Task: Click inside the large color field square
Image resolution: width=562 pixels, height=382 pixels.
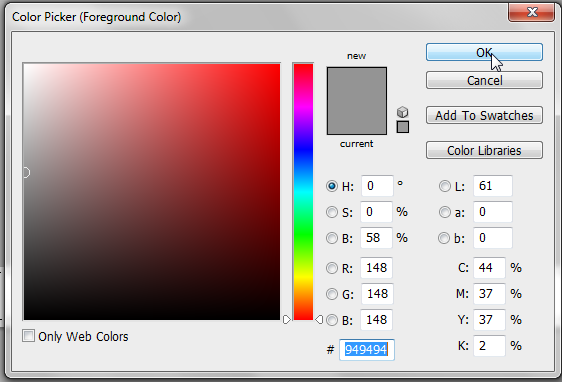Action: pos(152,192)
